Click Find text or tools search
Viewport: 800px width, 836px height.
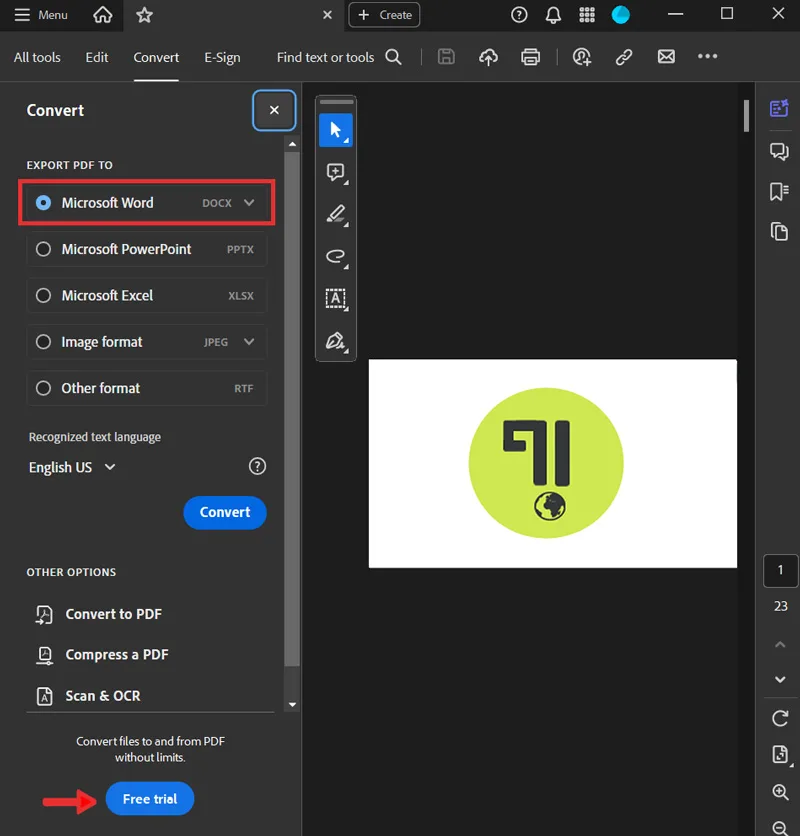coord(339,57)
